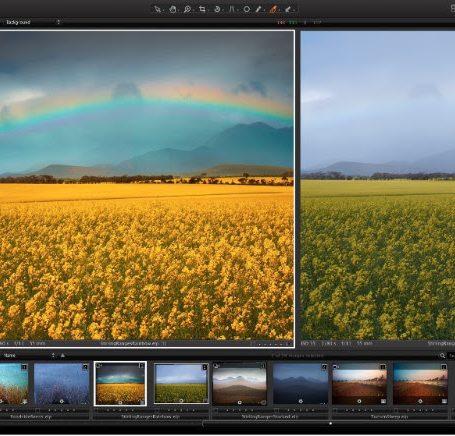Click the rainbow image in the viewer
This screenshot has width=455, height=436.
click(147, 185)
